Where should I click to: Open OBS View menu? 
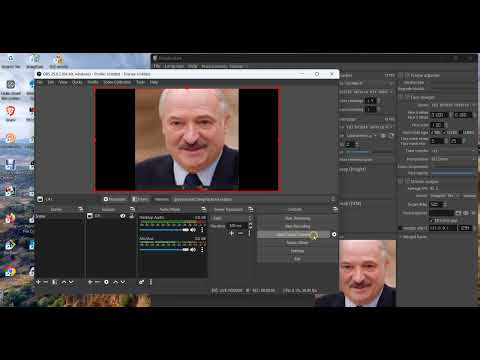[63, 82]
